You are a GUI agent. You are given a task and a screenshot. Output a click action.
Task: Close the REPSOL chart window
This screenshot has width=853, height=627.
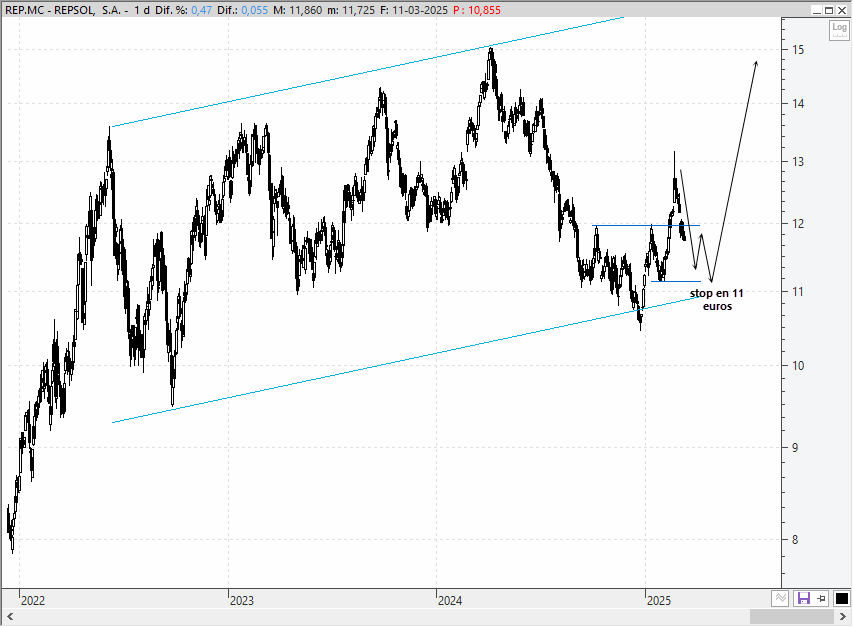pos(842,10)
